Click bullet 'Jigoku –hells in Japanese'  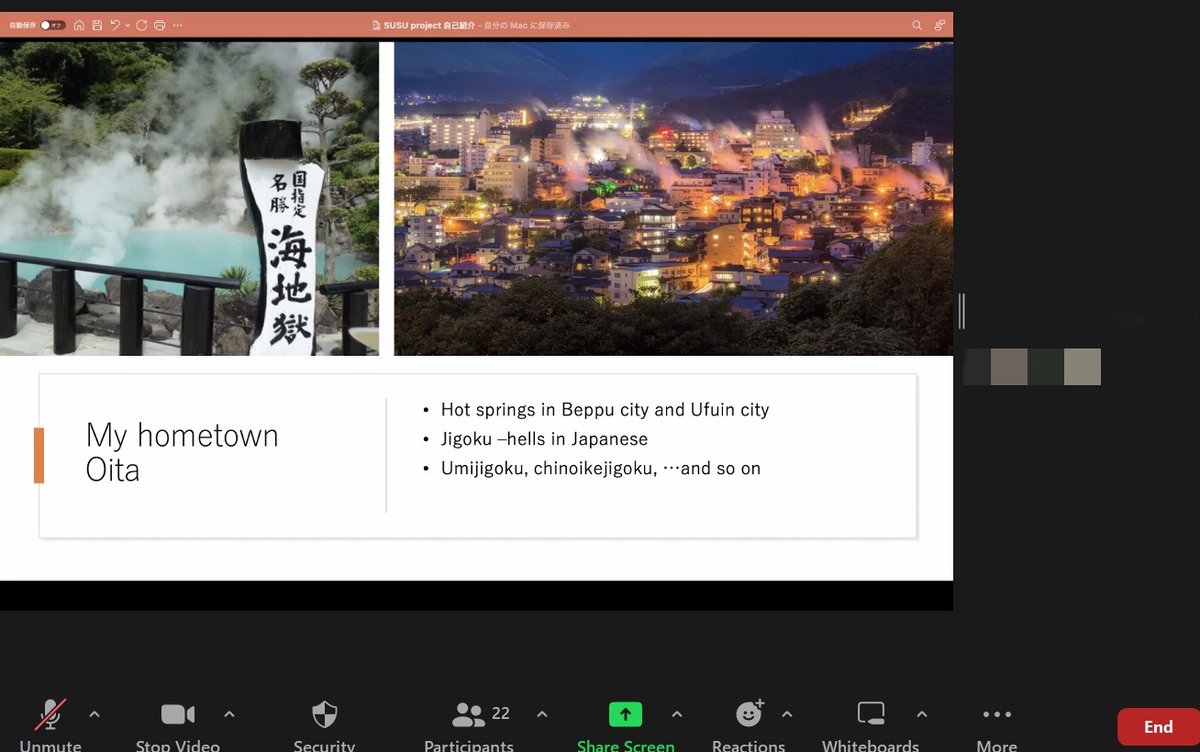[x=544, y=438]
